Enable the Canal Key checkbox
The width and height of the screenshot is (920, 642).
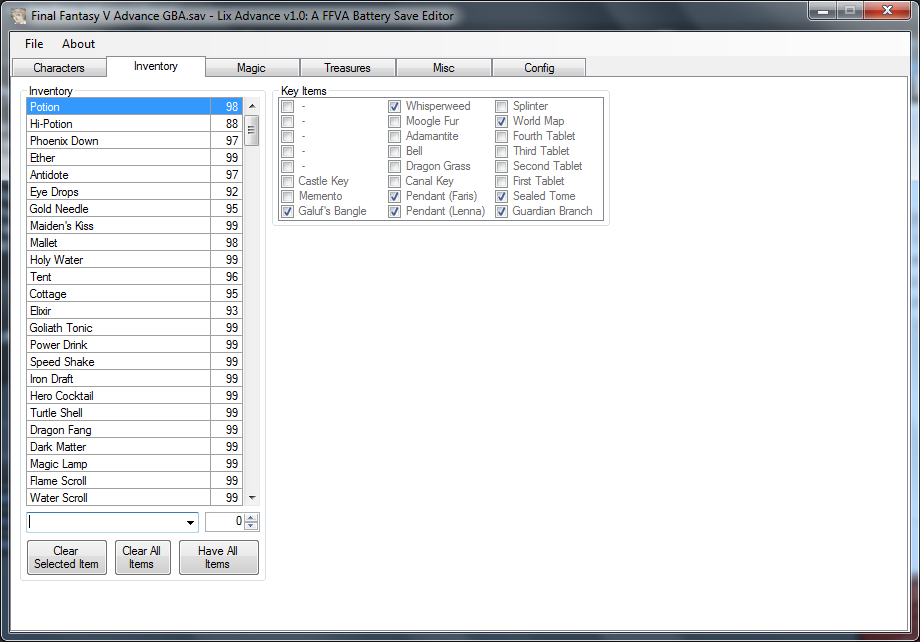[x=394, y=182]
